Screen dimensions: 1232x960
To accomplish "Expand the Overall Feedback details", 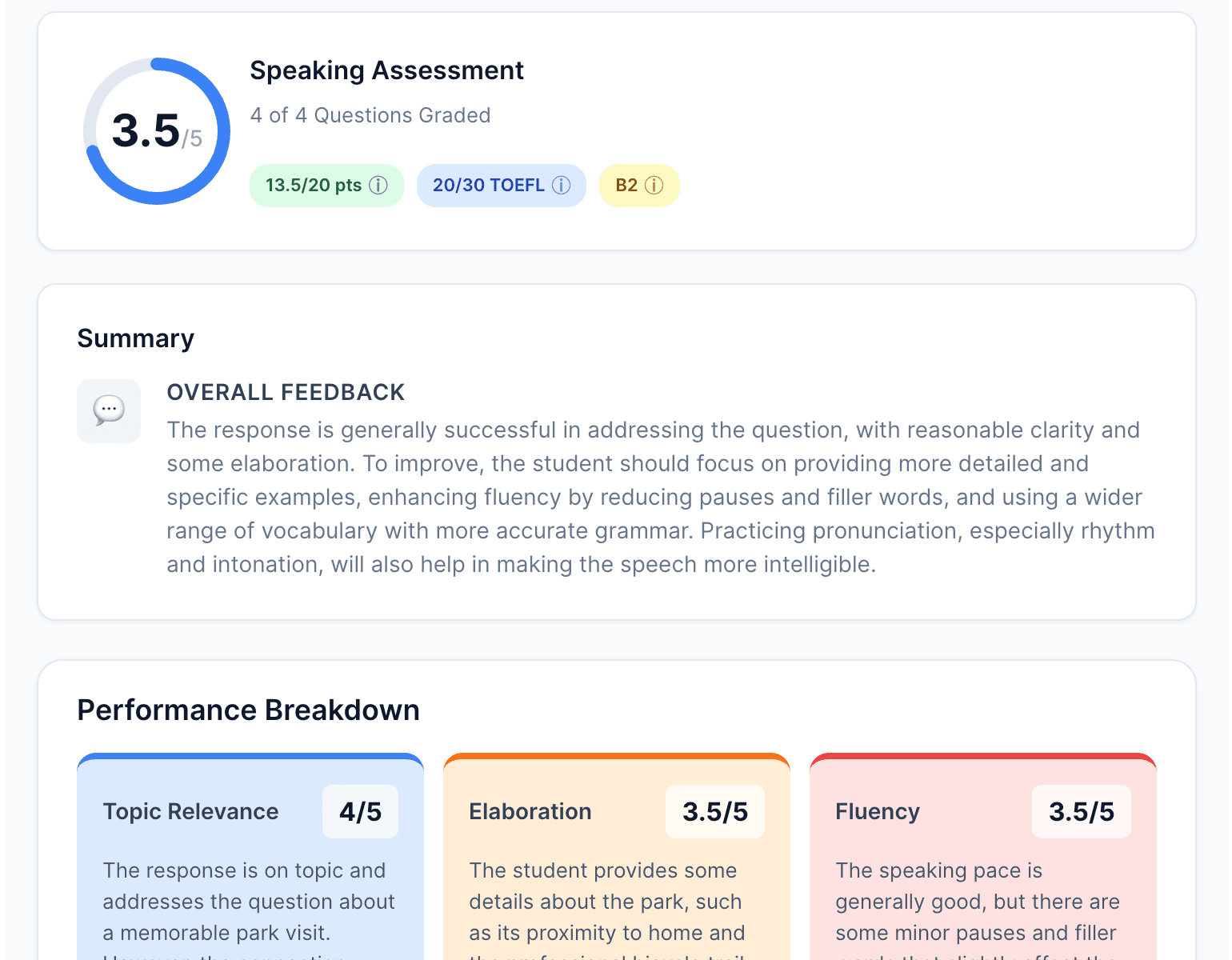I will pyautogui.click(x=286, y=392).
